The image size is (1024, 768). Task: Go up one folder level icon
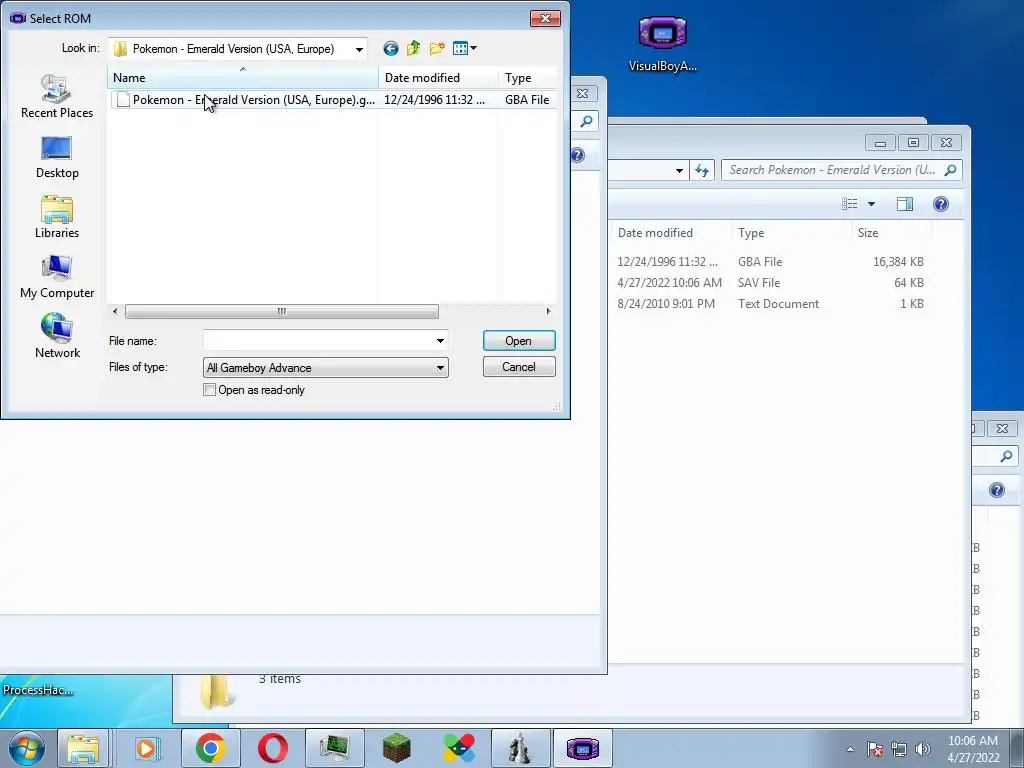pos(413,48)
